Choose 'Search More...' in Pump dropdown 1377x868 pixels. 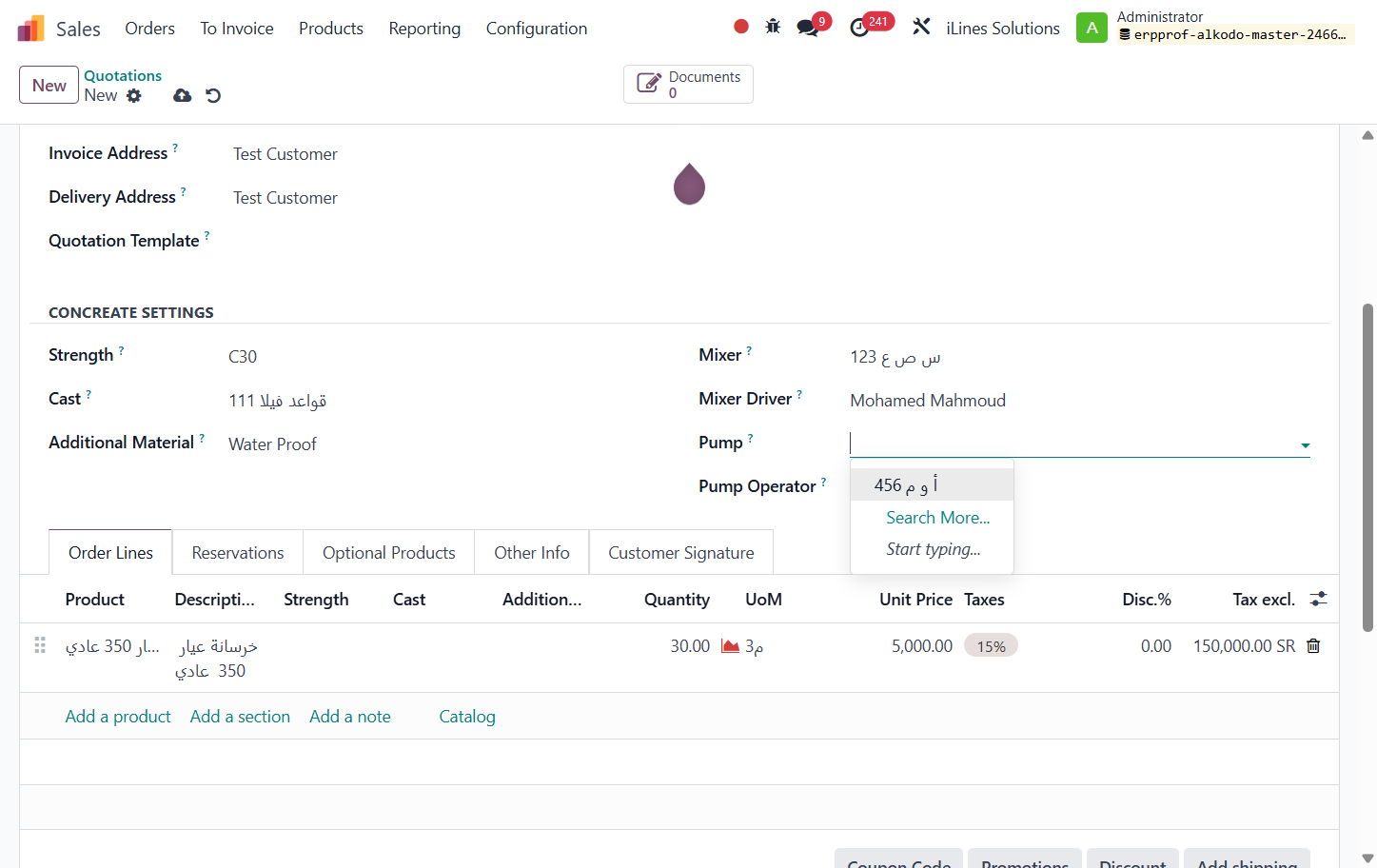[x=937, y=518]
